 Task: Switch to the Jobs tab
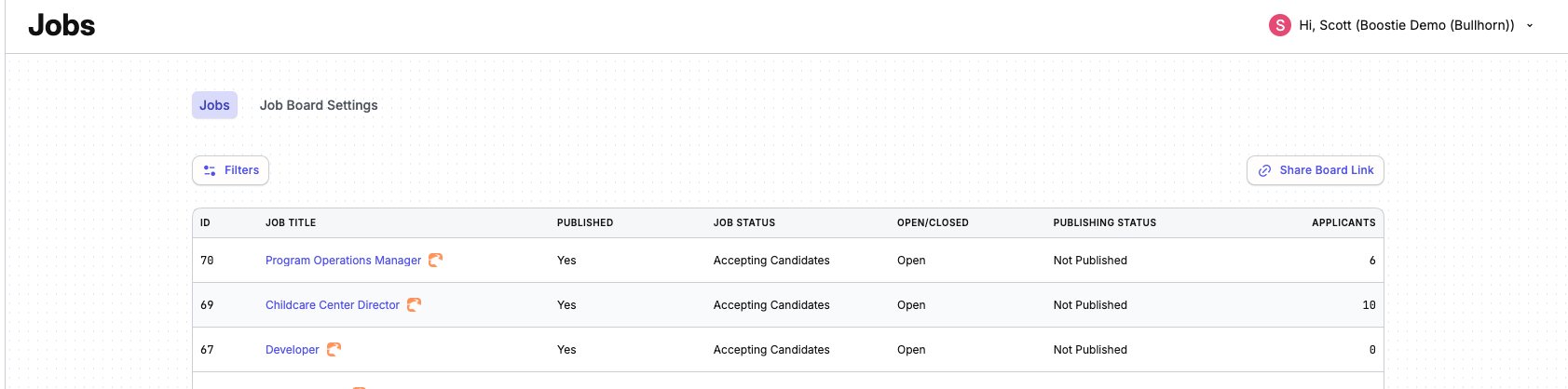coord(214,105)
